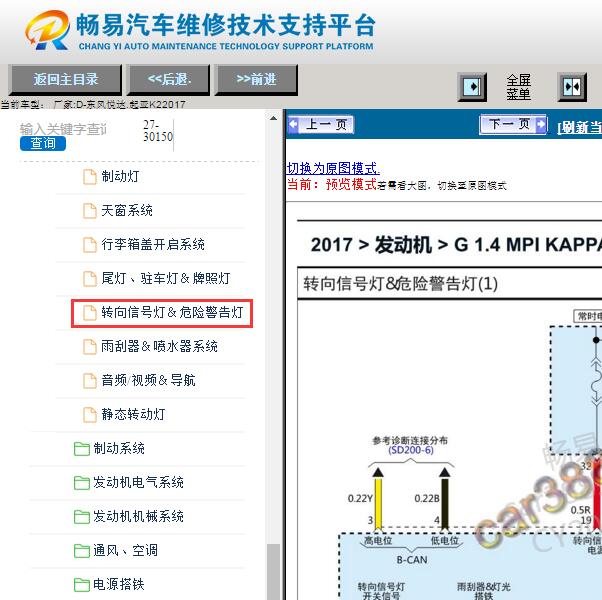This screenshot has width=602, height=600.
Task: Open the 全屏菜单 link
Action: click(x=518, y=87)
